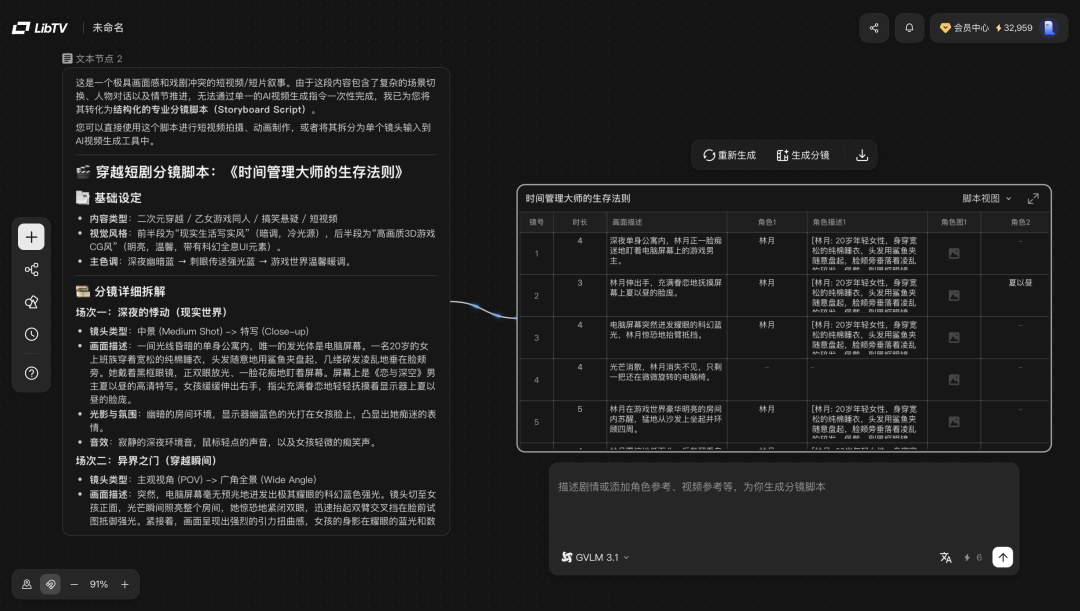1080x611 pixels.
Task: Open the 脚本视图 view dropdown
Action: click(x=987, y=199)
